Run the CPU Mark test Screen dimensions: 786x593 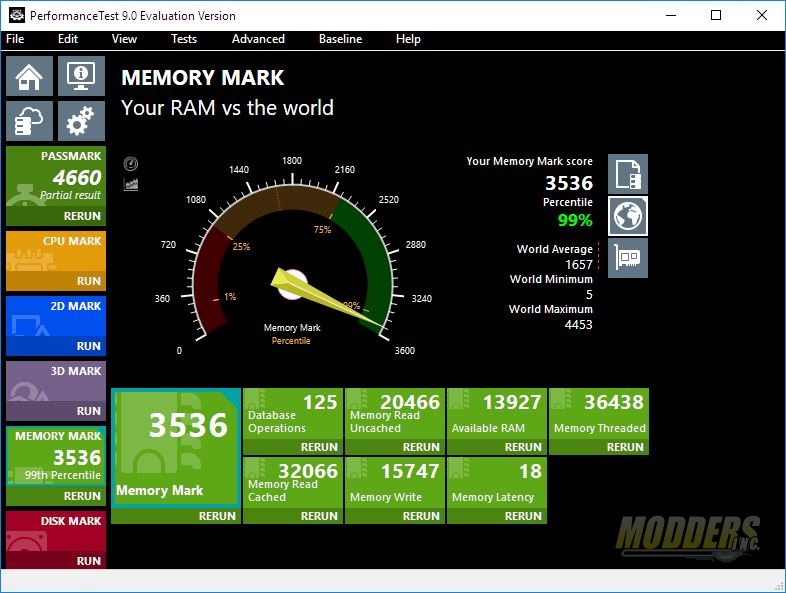click(x=89, y=281)
